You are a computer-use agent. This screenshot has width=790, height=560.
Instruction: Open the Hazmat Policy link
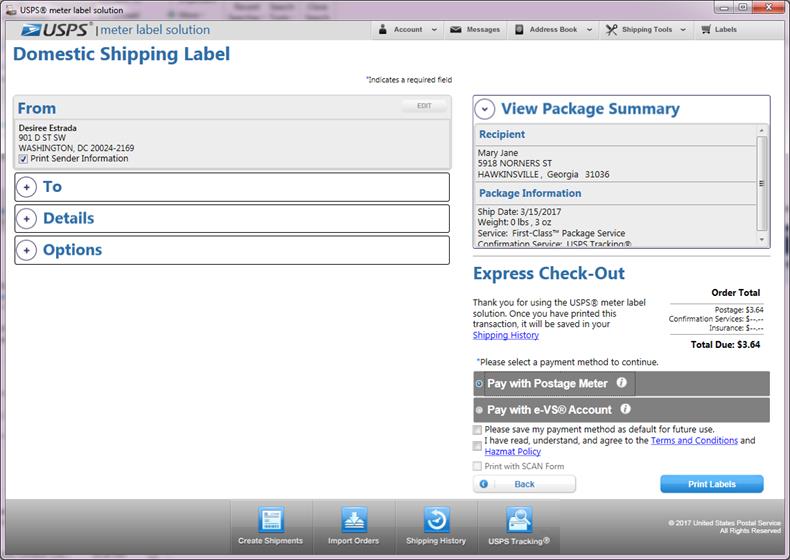(513, 452)
